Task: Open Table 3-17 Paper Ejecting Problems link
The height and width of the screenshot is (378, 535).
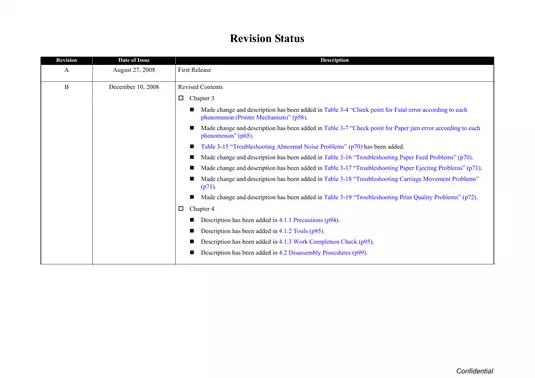Action: tap(403, 168)
